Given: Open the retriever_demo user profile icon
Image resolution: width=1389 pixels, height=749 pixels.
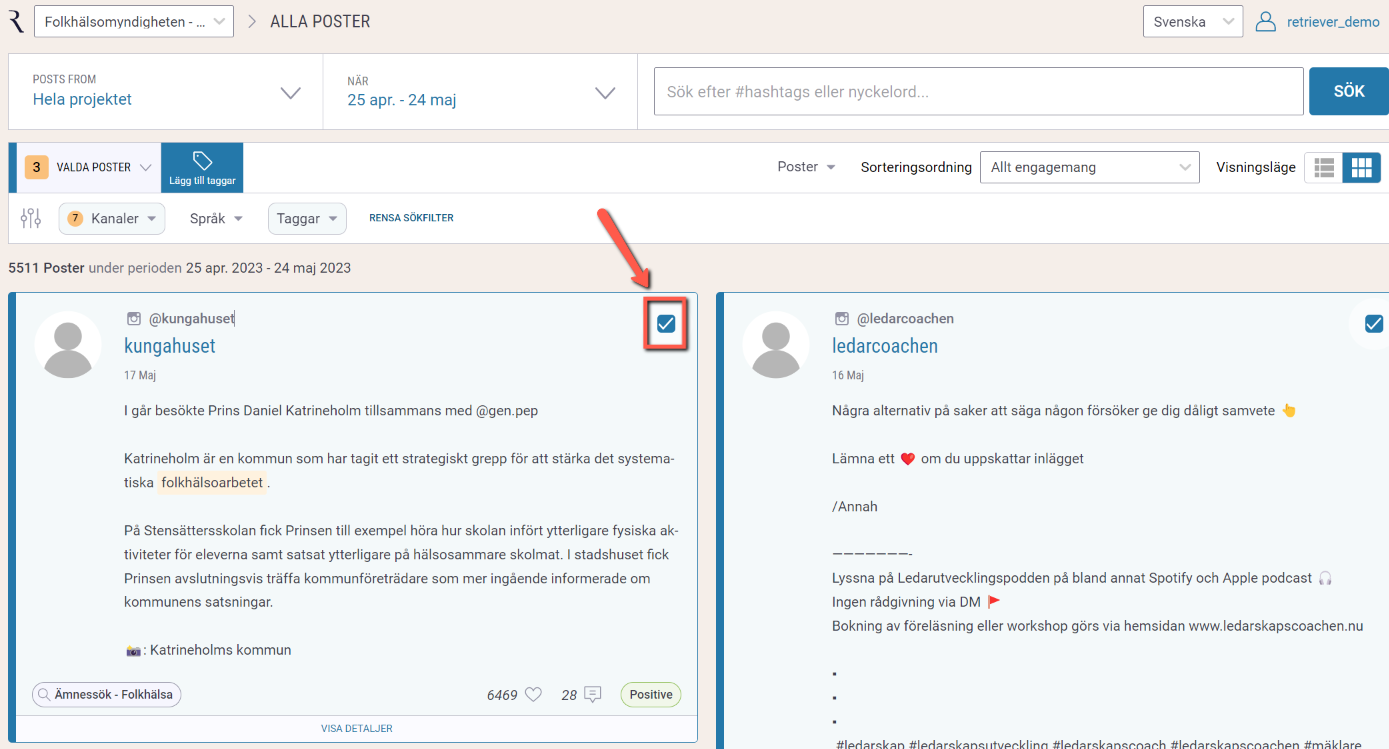Looking at the screenshot, I should tap(1266, 21).
